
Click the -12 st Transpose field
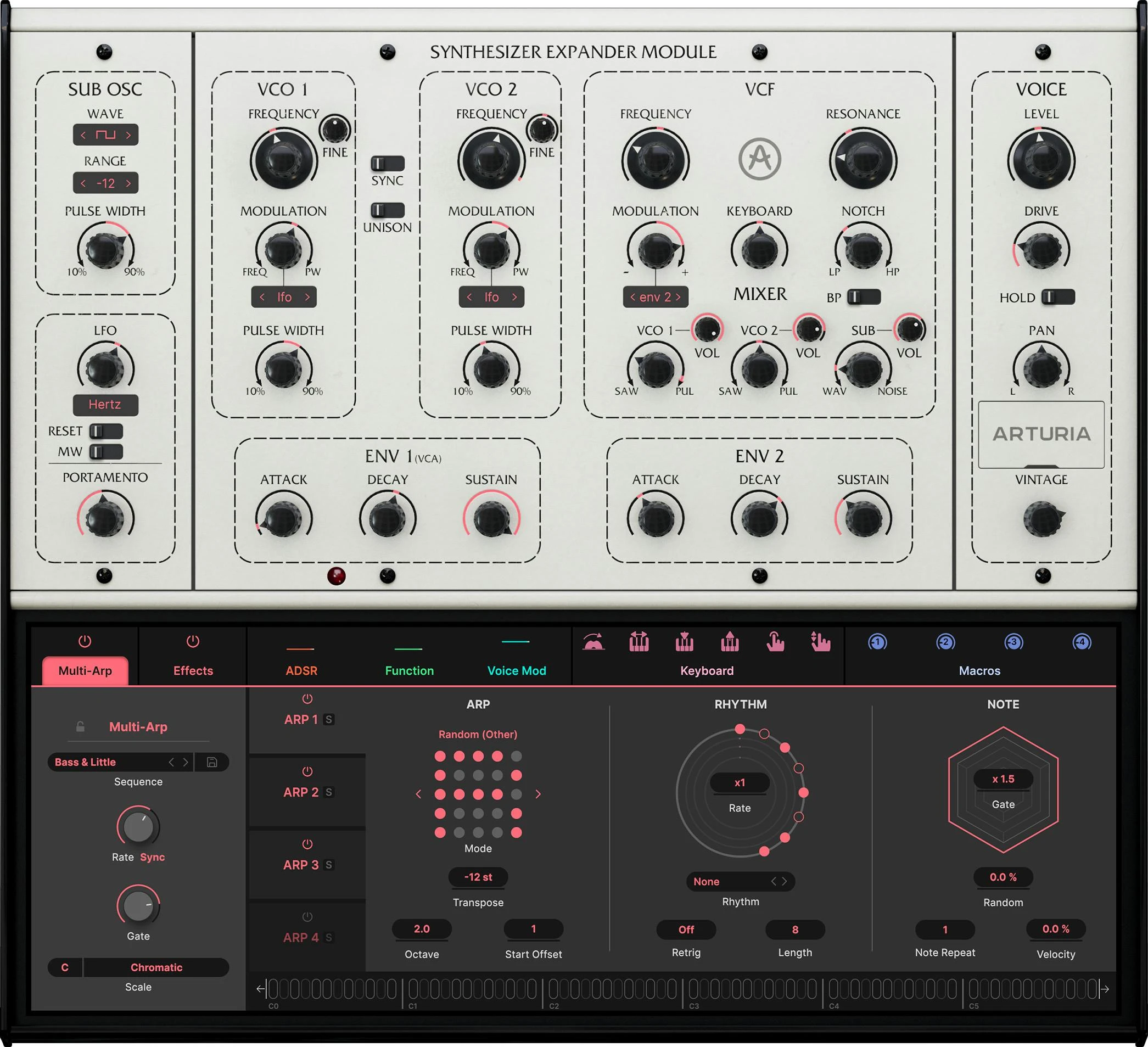coord(478,877)
